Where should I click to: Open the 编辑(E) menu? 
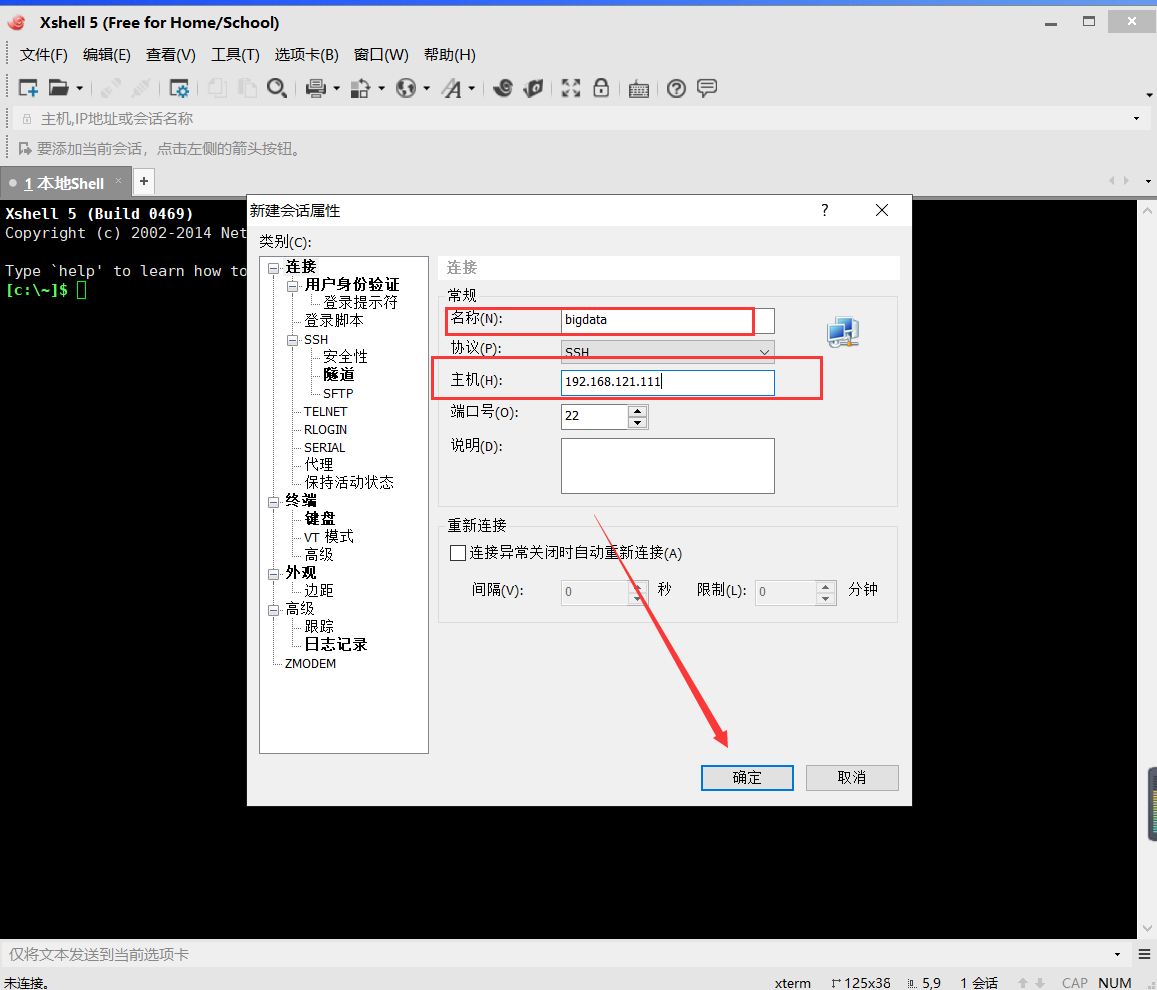(107, 55)
